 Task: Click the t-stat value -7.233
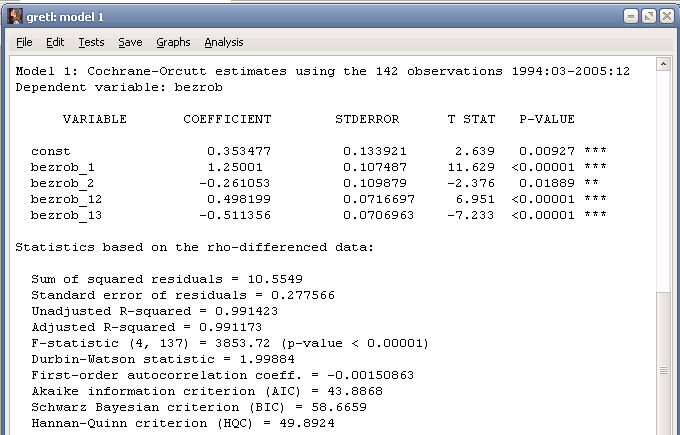tap(471, 216)
